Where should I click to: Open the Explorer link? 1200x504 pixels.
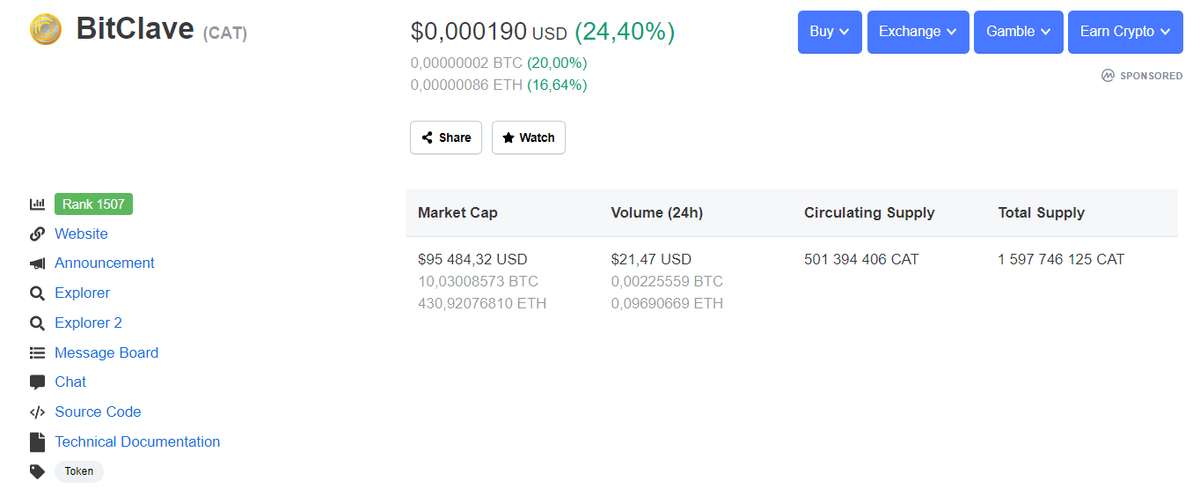(82, 293)
